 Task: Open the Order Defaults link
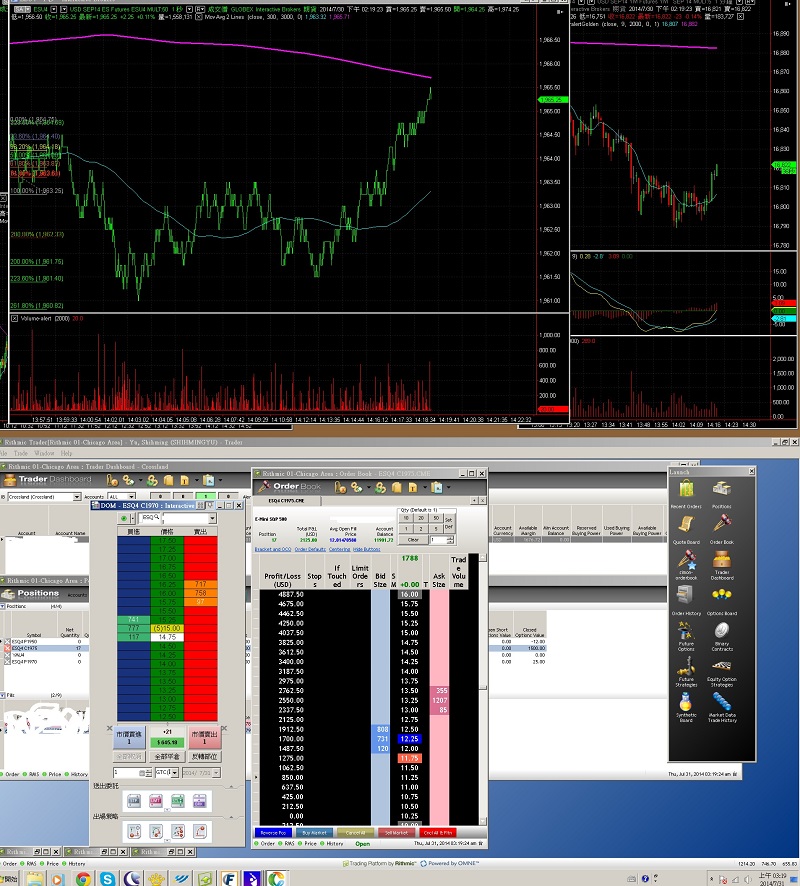[310, 549]
